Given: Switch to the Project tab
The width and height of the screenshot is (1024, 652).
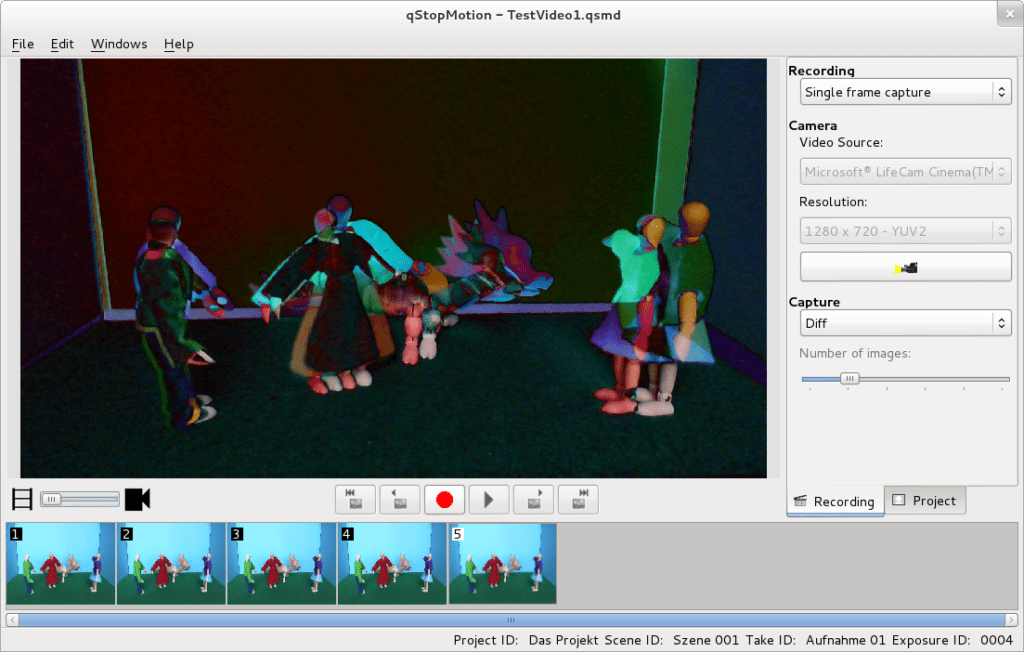Looking at the screenshot, I should [925, 500].
